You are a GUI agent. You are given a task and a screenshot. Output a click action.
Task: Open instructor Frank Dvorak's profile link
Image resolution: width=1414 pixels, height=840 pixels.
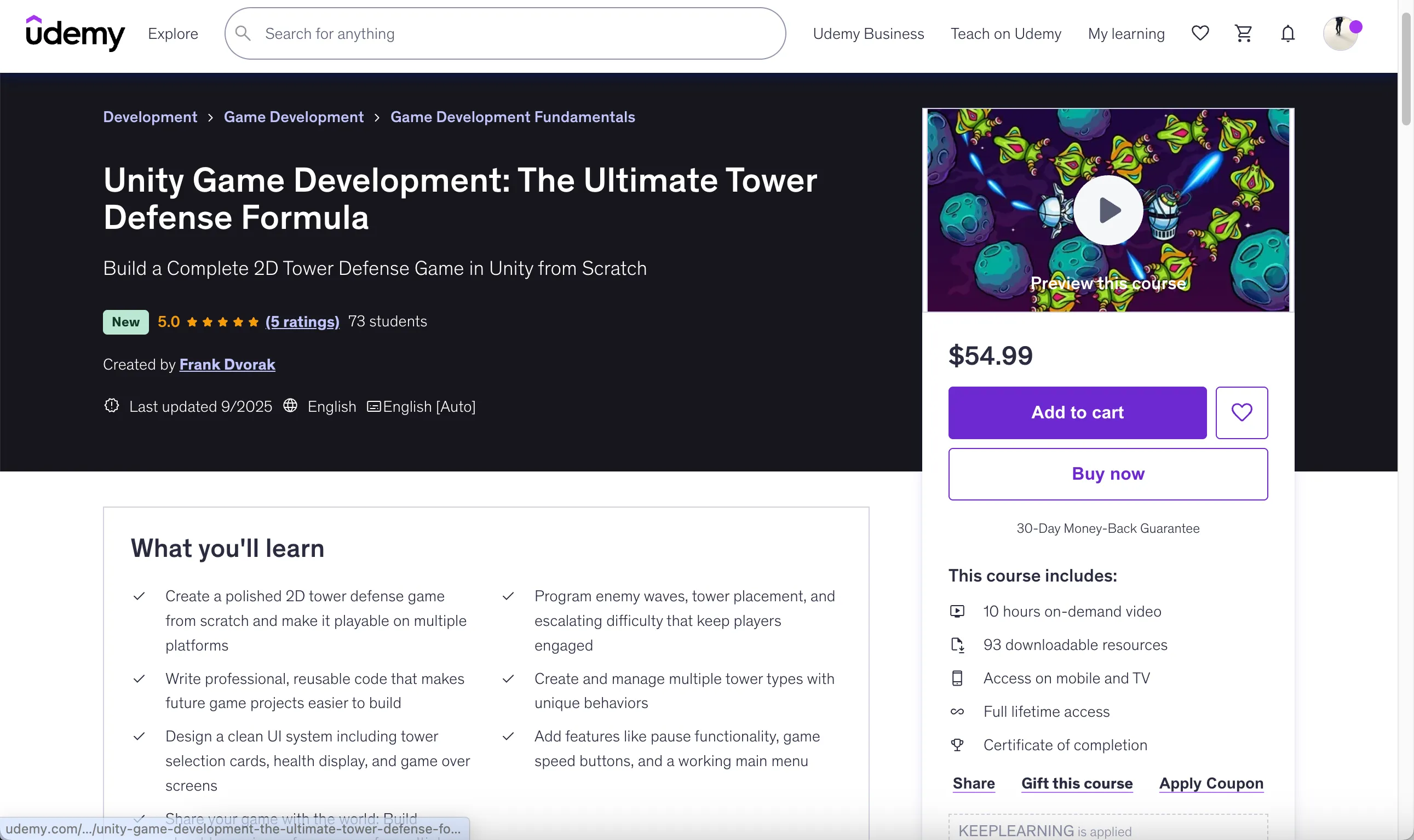coord(227,364)
